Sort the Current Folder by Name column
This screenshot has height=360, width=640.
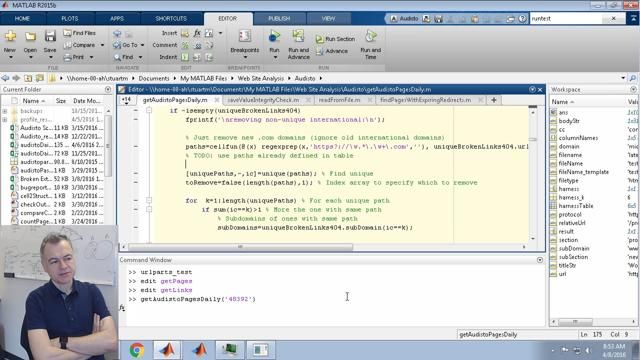coord(33,101)
